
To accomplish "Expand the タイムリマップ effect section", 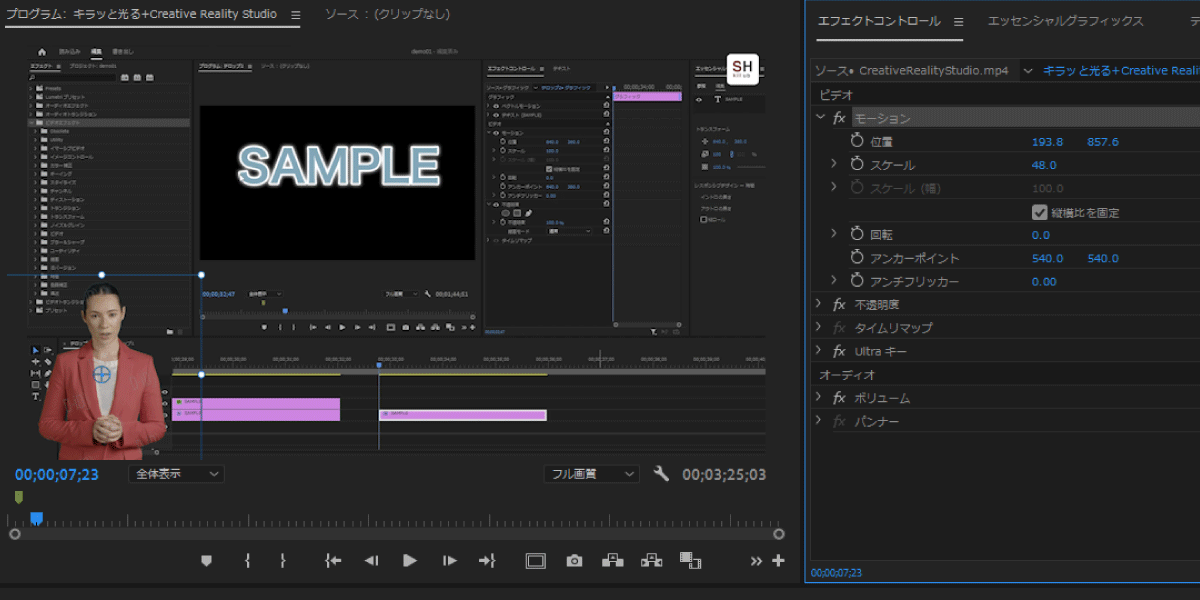I will pyautogui.click(x=819, y=328).
